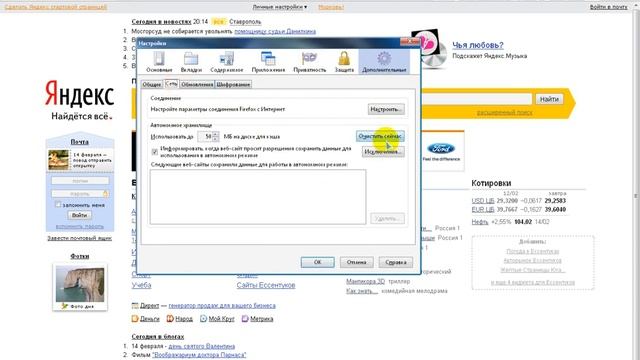Open the Мой Круг service link
Screen dimensions: 640x360
pos(221,319)
